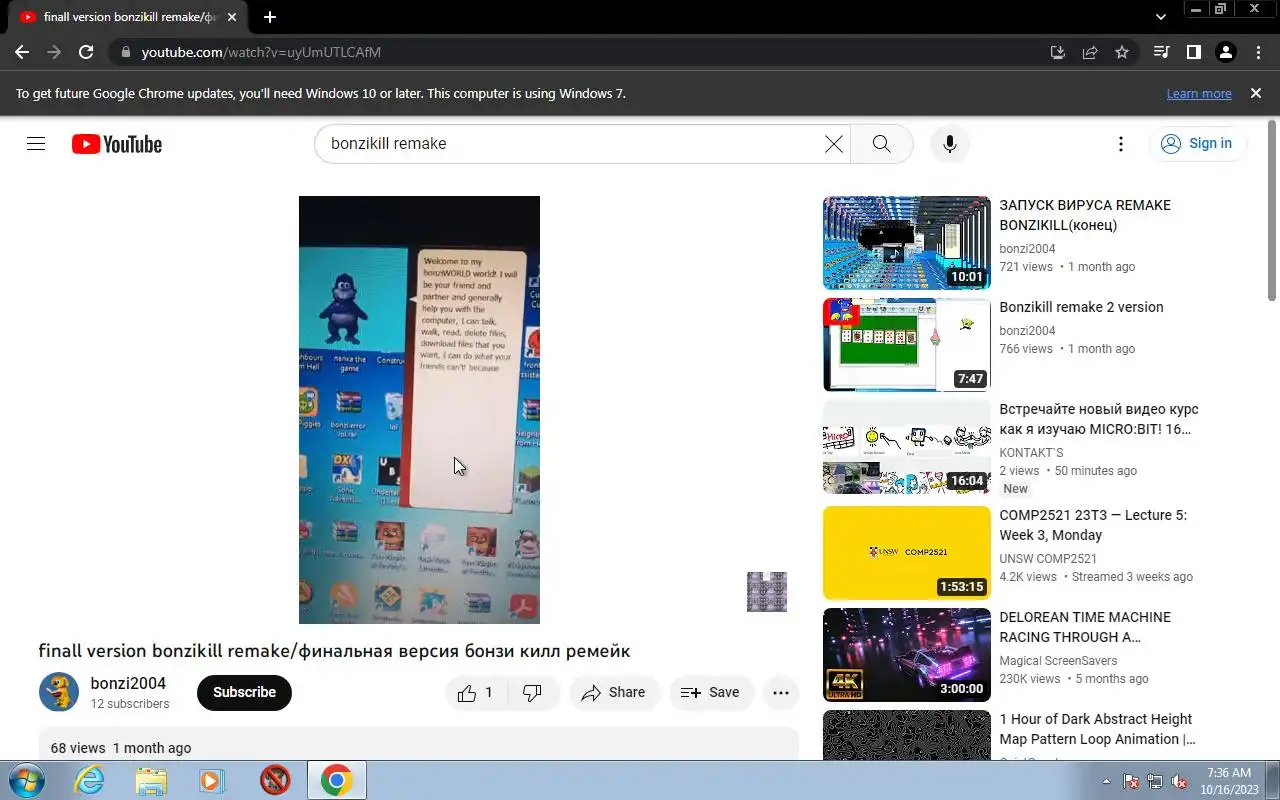This screenshot has width=1280, height=800.
Task: Click the video player area
Action: [419, 410]
